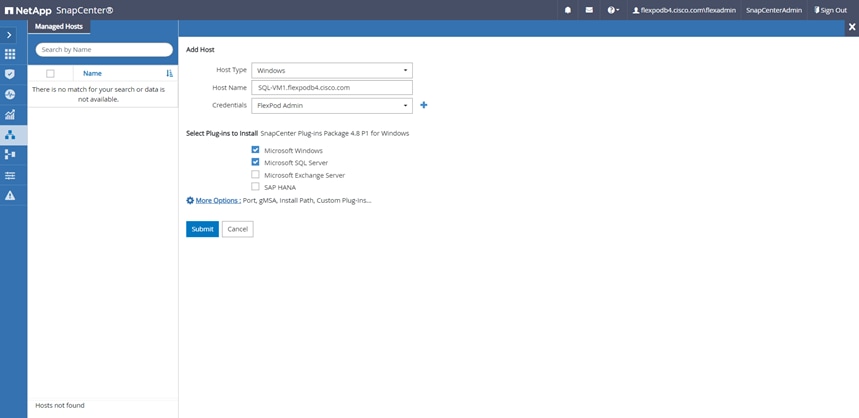859x418 pixels.
Task: Add new credential with plus icon
Action: point(423,105)
